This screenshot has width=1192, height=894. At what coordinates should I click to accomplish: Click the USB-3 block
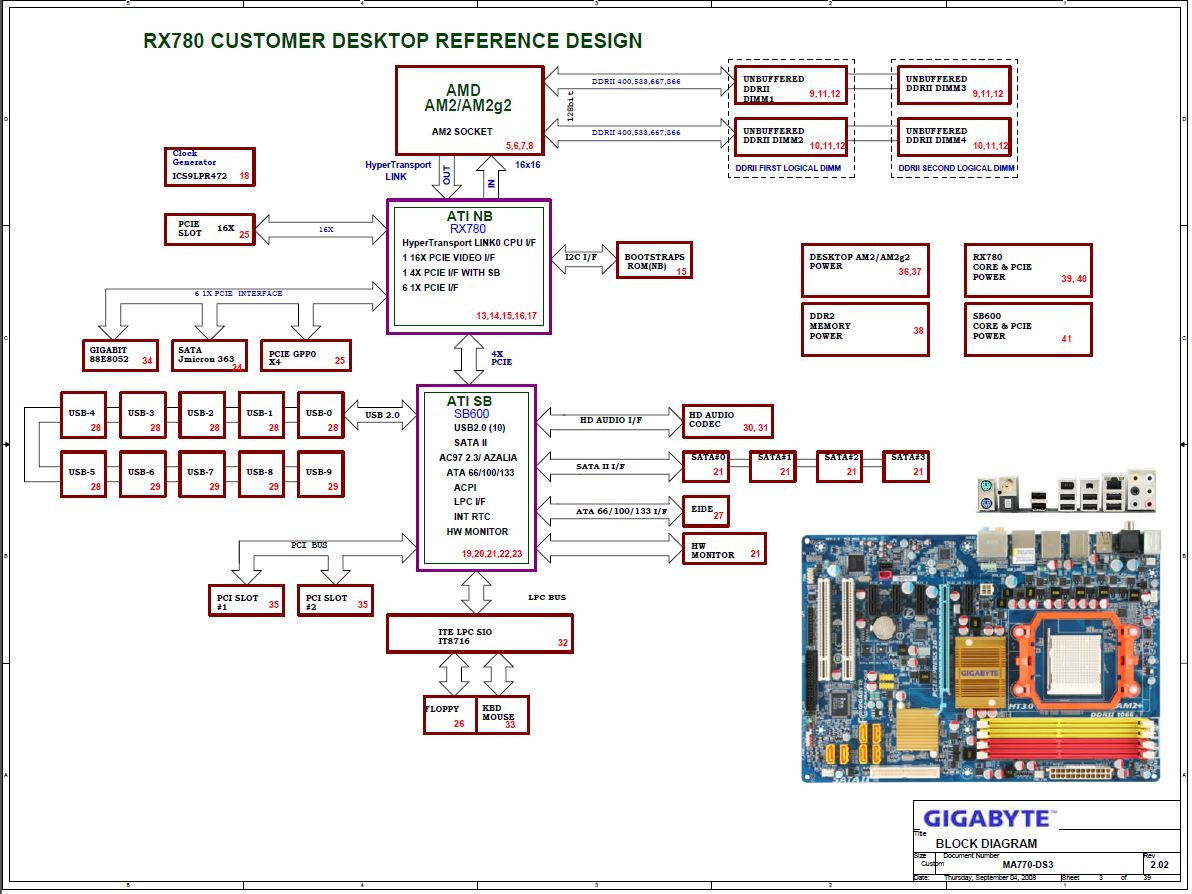tap(142, 415)
